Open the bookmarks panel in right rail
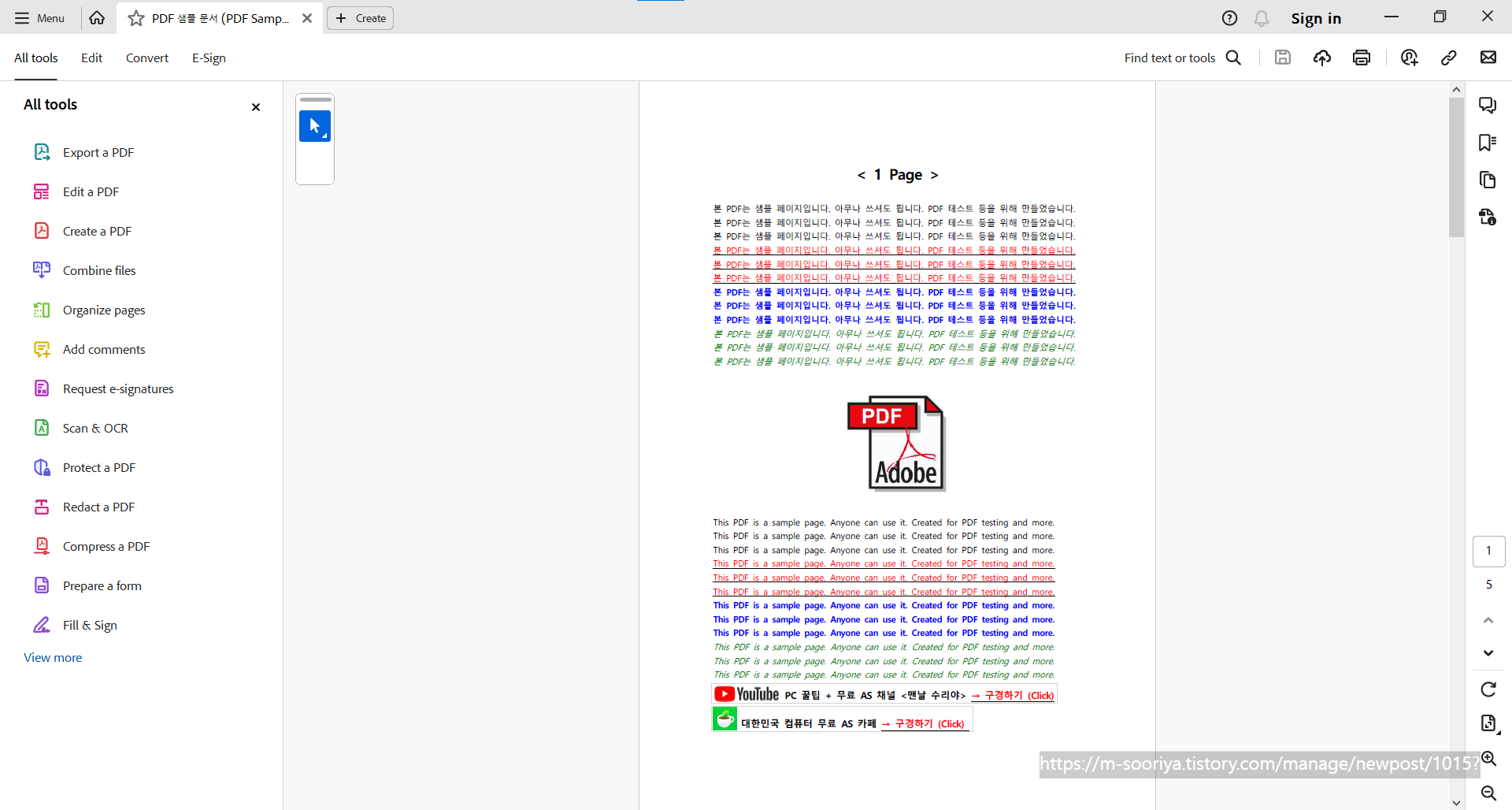Viewport: 1512px width, 810px height. click(1488, 143)
